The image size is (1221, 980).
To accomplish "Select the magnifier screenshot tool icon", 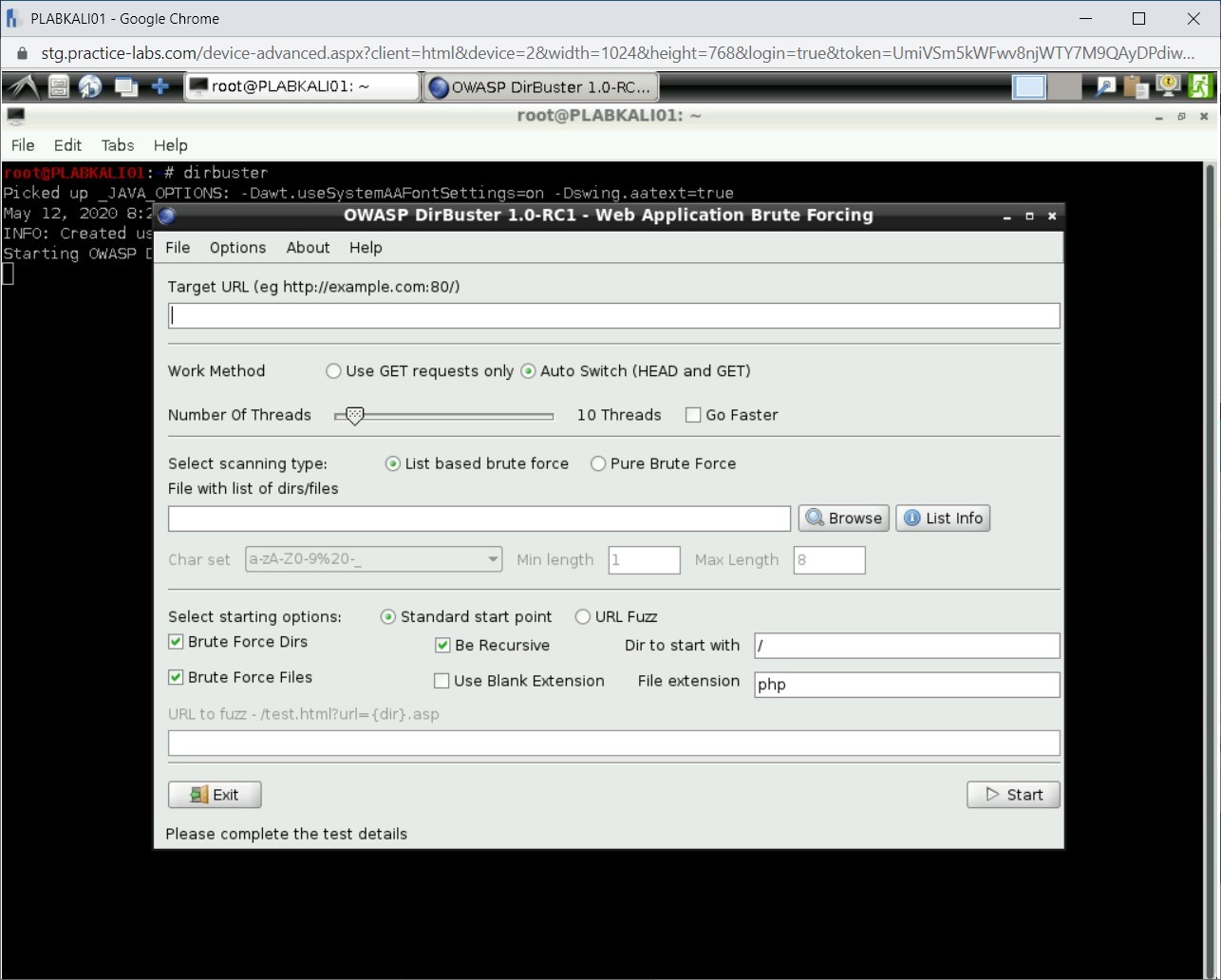I will click(1104, 85).
